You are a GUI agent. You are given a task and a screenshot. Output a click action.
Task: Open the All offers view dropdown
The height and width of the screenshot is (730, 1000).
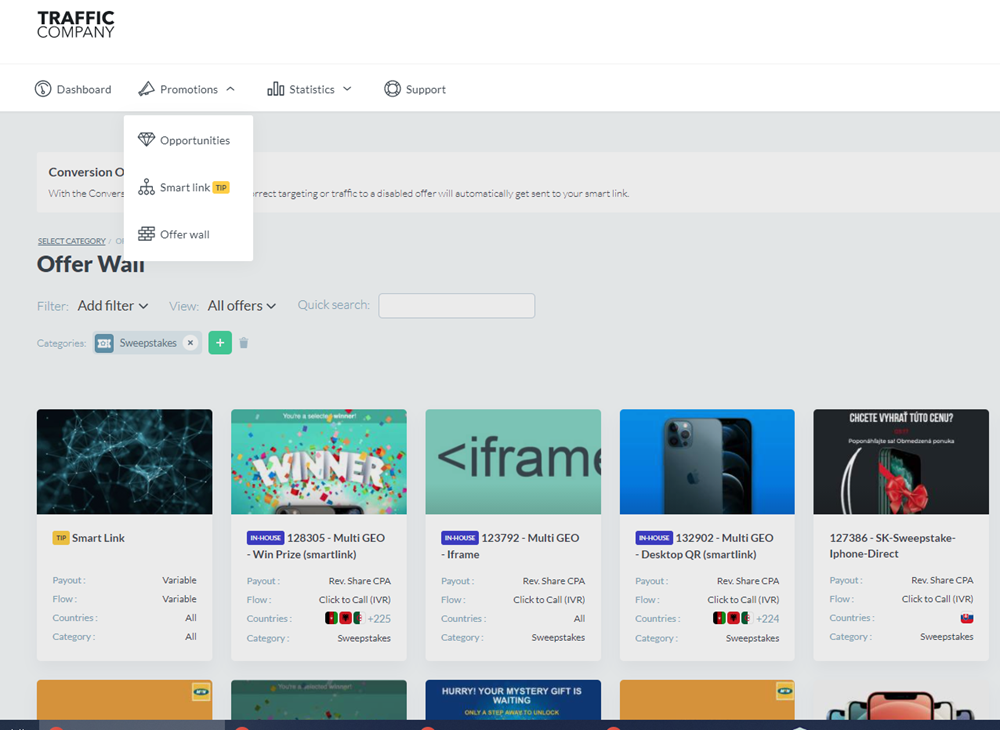click(x=241, y=306)
